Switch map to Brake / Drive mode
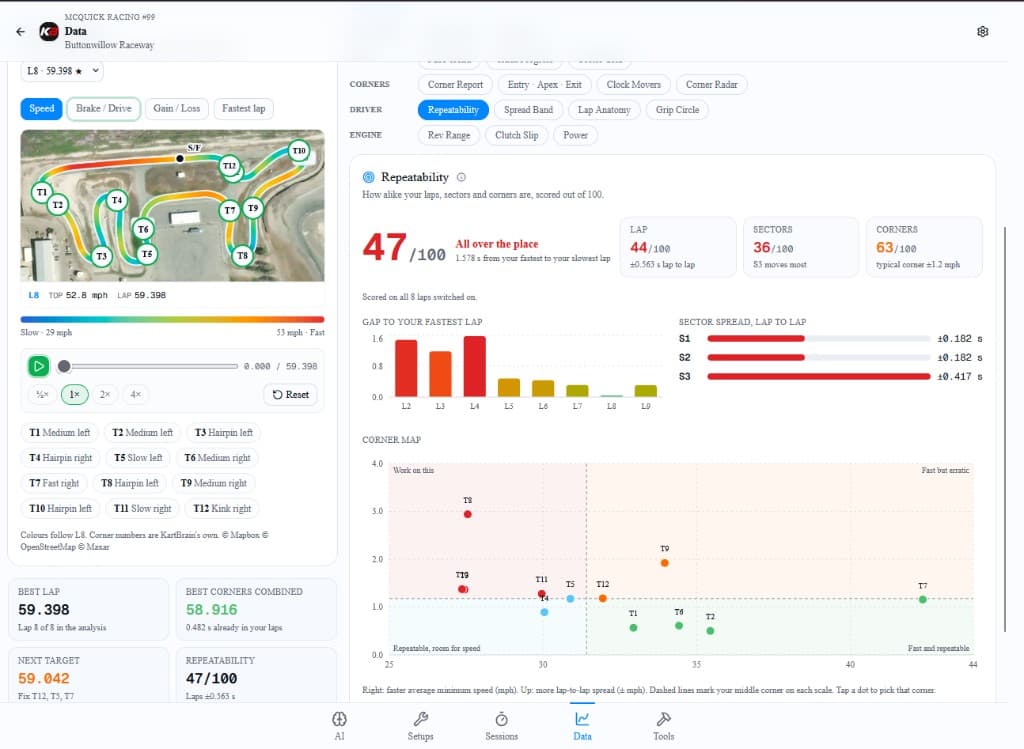 point(104,108)
